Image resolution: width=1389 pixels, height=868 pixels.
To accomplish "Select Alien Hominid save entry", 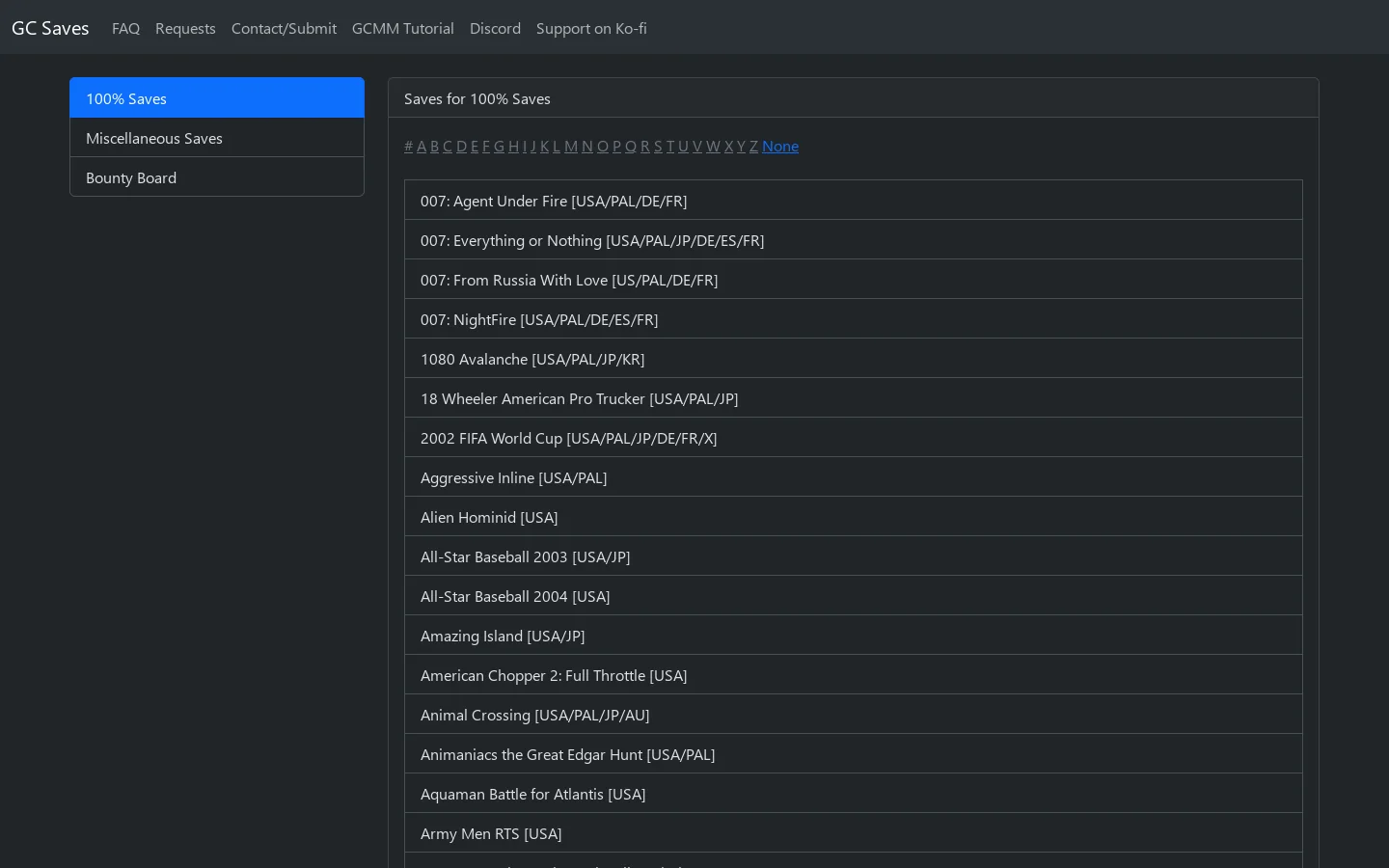I will pos(854,517).
